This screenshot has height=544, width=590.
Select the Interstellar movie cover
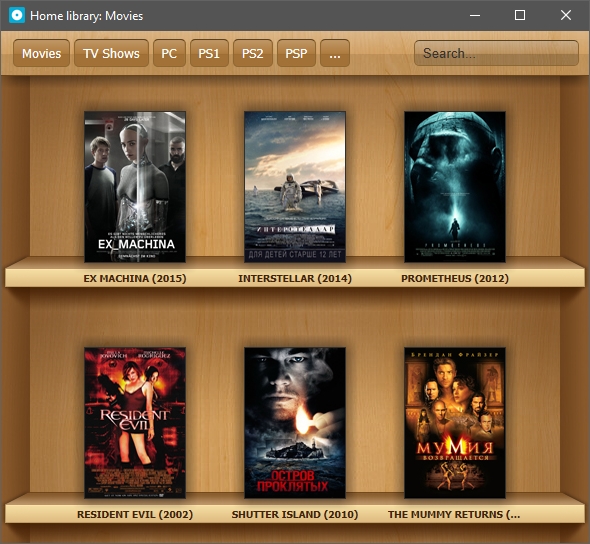295,187
